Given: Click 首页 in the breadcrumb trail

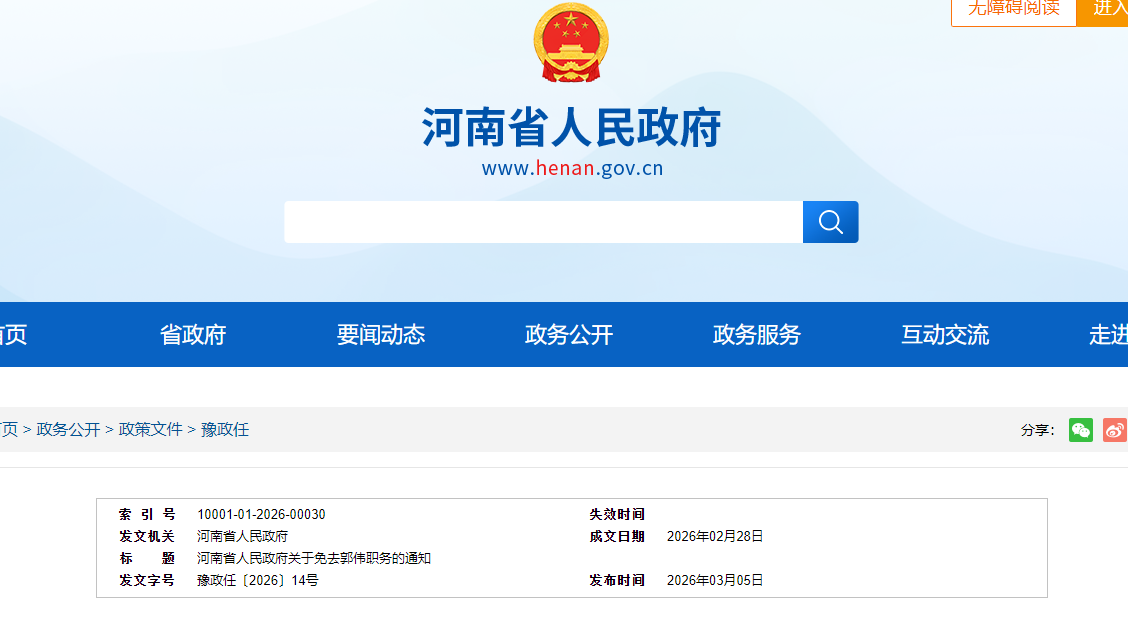Looking at the screenshot, I should click(8, 430).
